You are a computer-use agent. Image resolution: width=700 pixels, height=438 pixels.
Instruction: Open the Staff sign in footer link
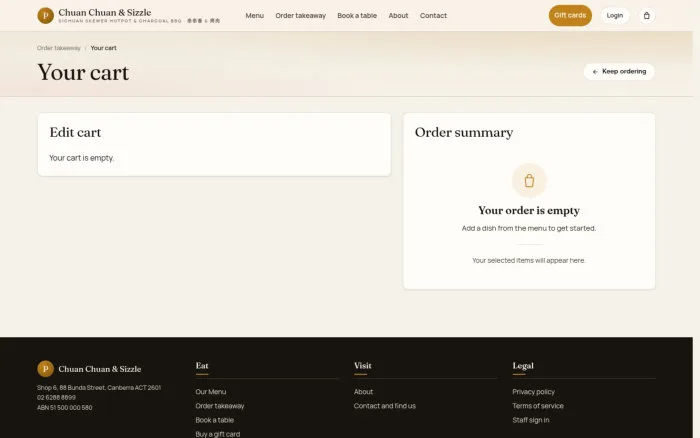click(531, 420)
